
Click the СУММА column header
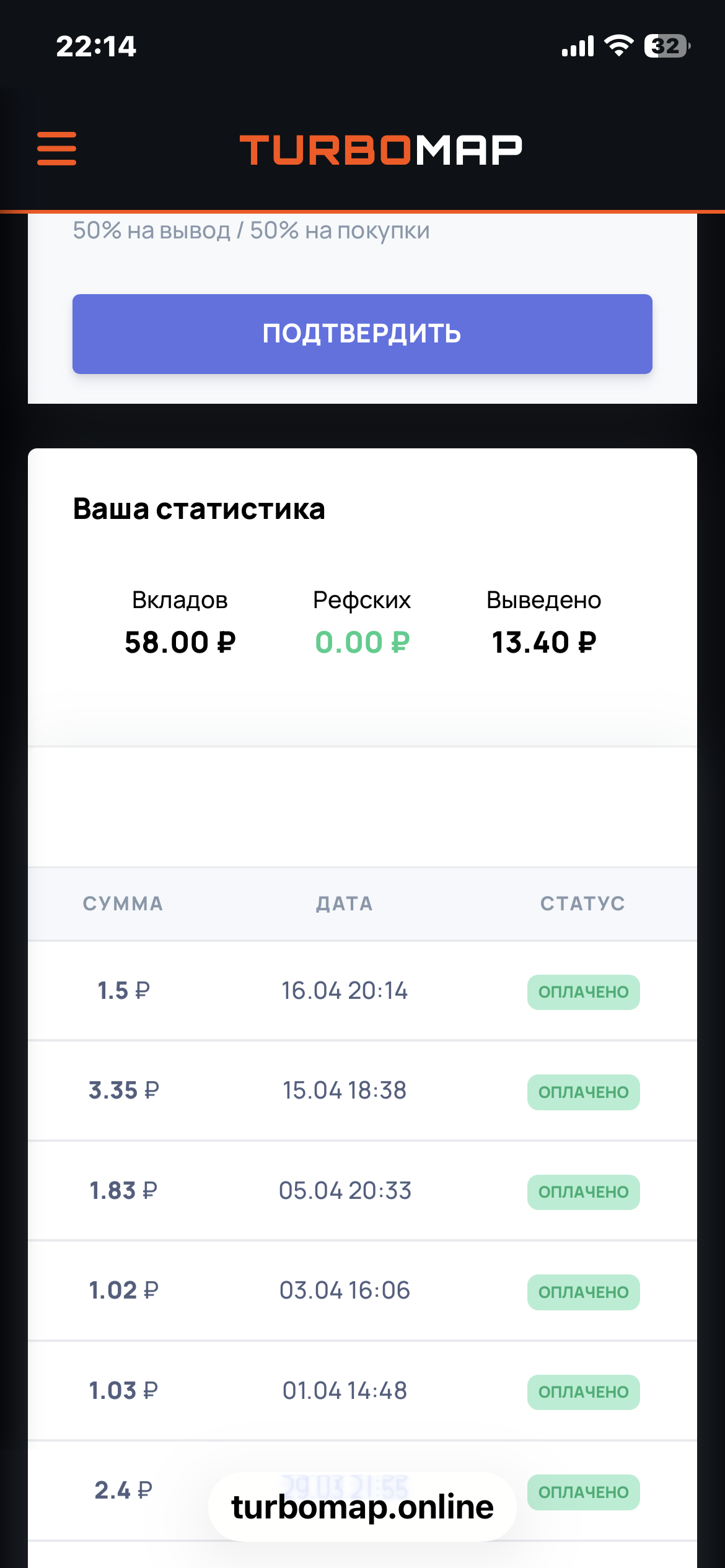(x=123, y=904)
